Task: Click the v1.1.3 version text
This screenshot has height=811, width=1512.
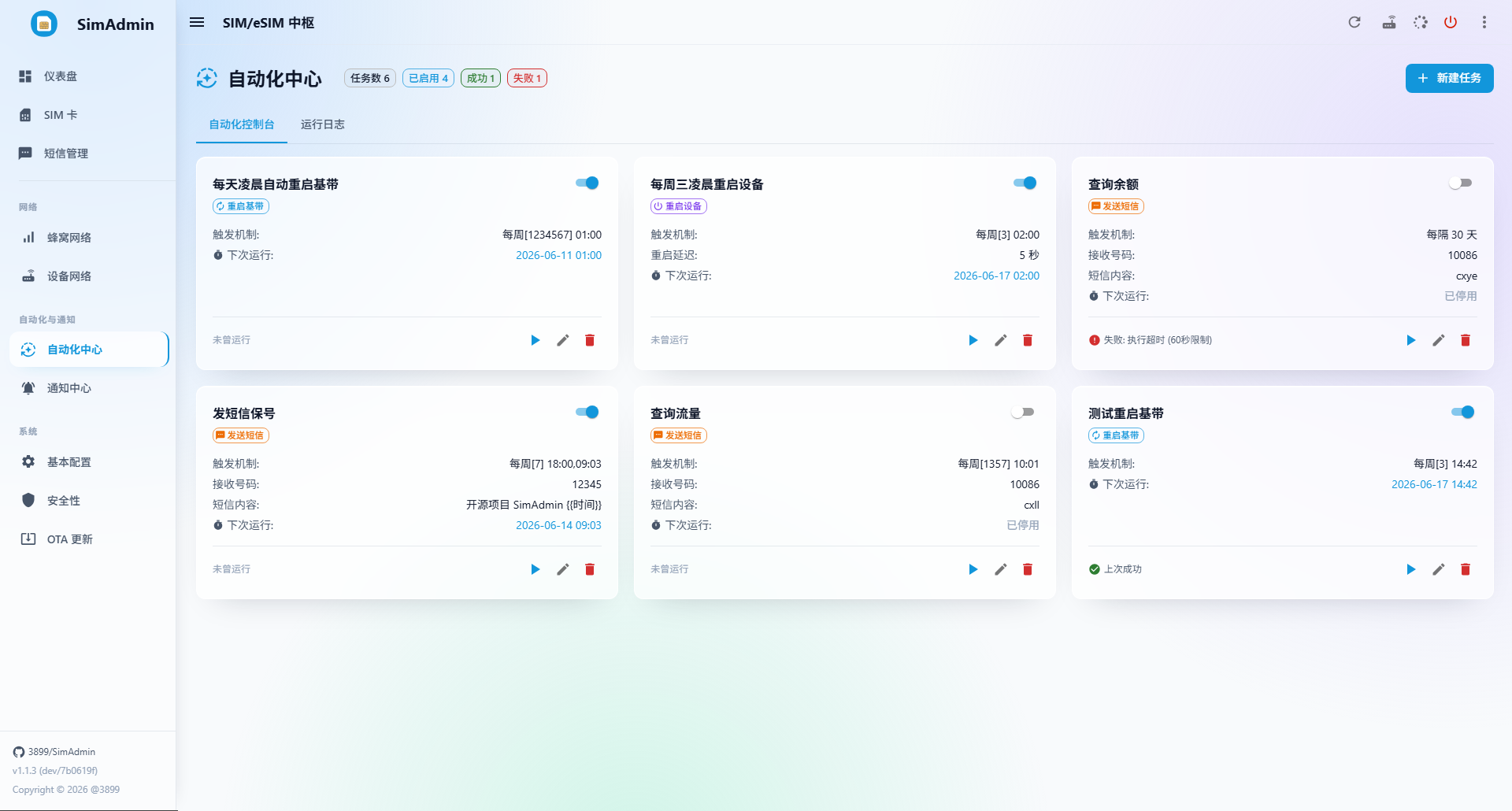Action: pyautogui.click(x=55, y=771)
